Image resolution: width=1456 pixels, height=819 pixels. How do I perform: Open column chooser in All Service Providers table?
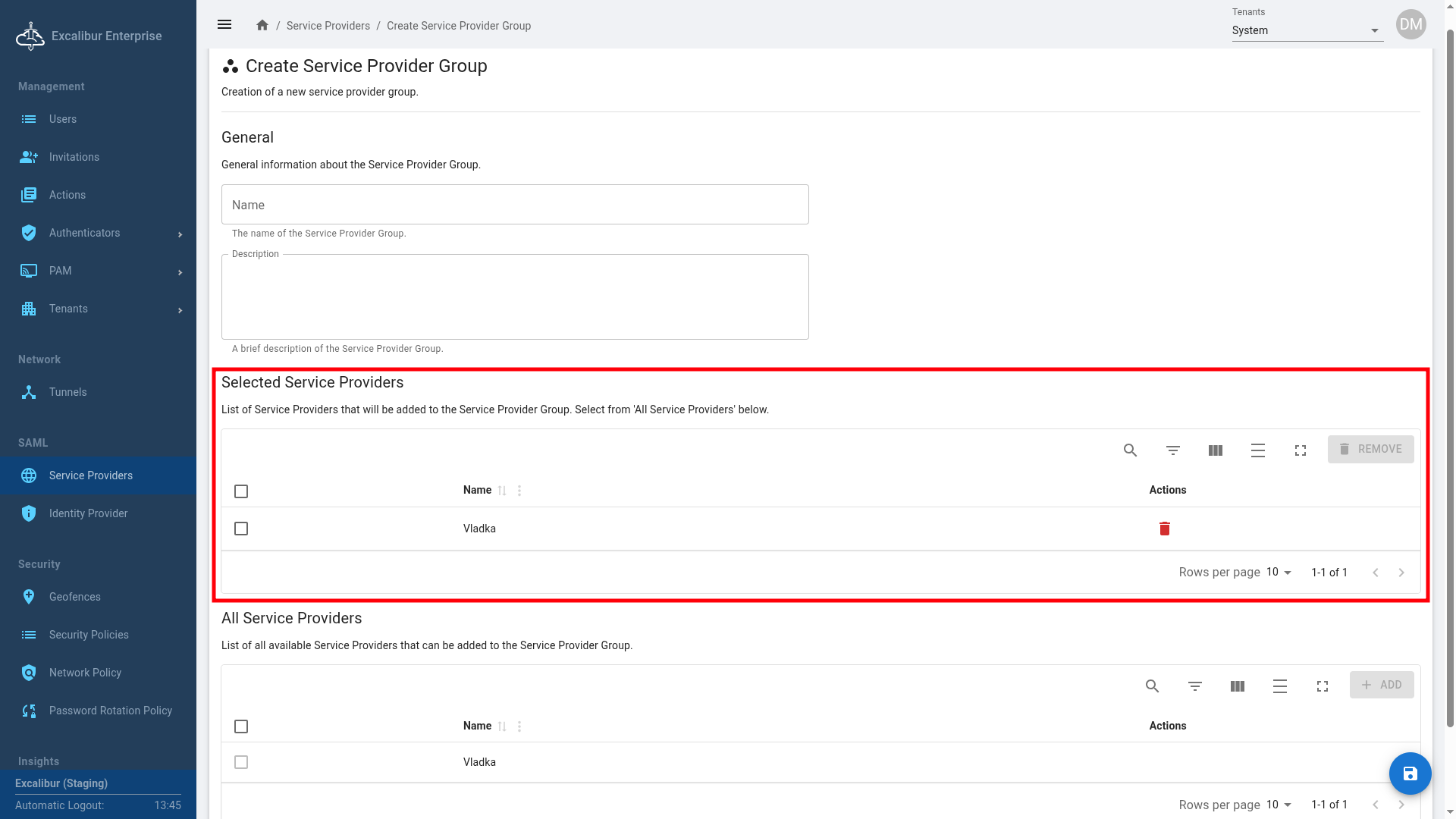point(1237,686)
